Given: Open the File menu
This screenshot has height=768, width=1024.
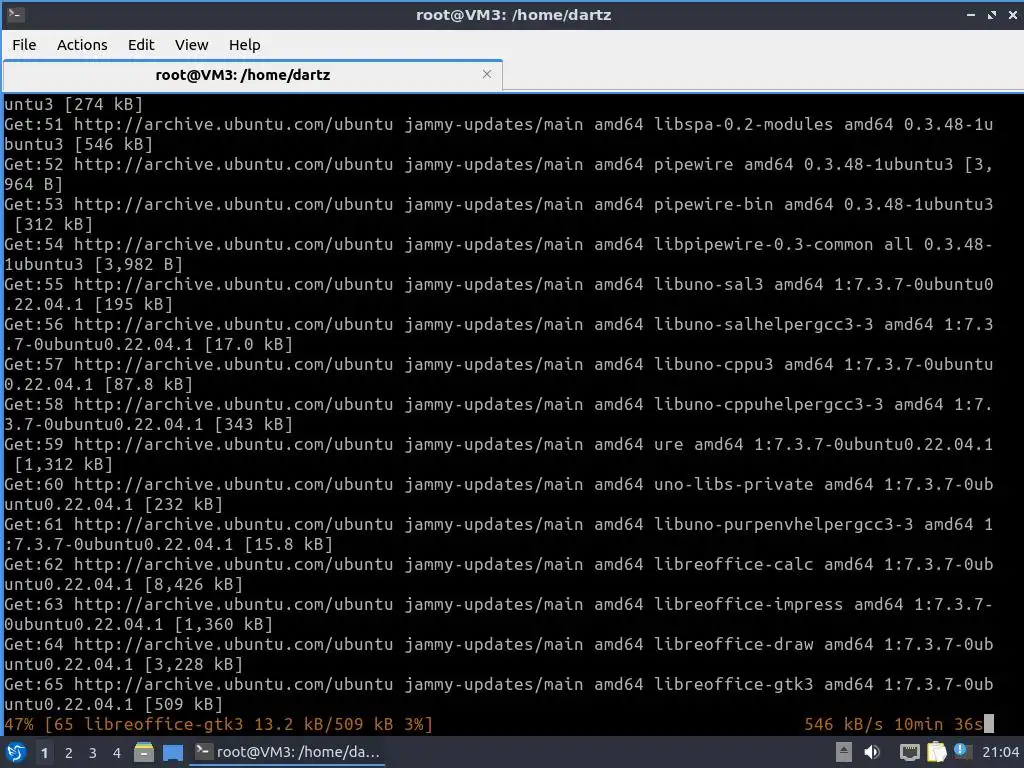Looking at the screenshot, I should pyautogui.click(x=24, y=45).
